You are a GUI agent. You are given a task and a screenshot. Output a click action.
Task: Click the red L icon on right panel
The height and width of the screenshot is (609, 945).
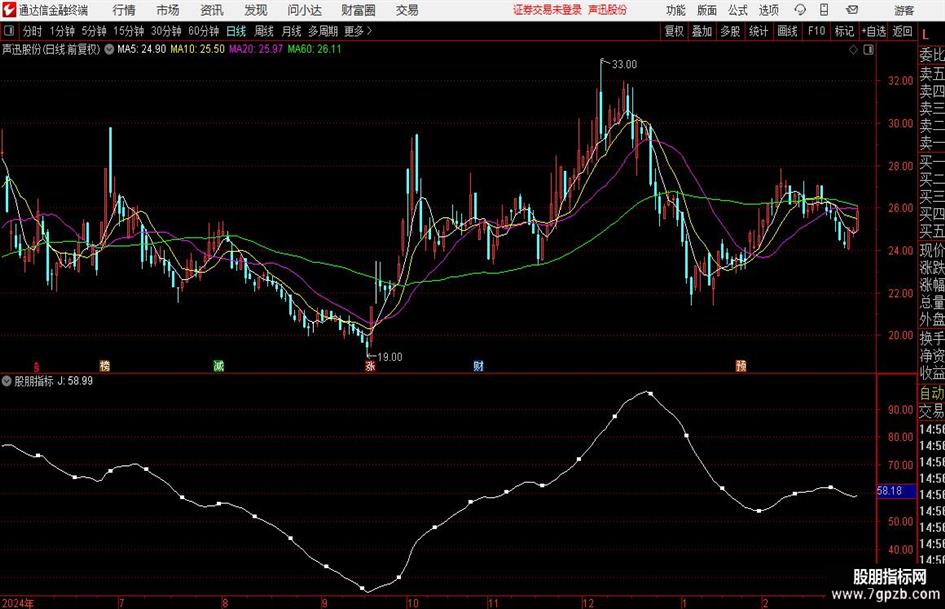pos(925,35)
